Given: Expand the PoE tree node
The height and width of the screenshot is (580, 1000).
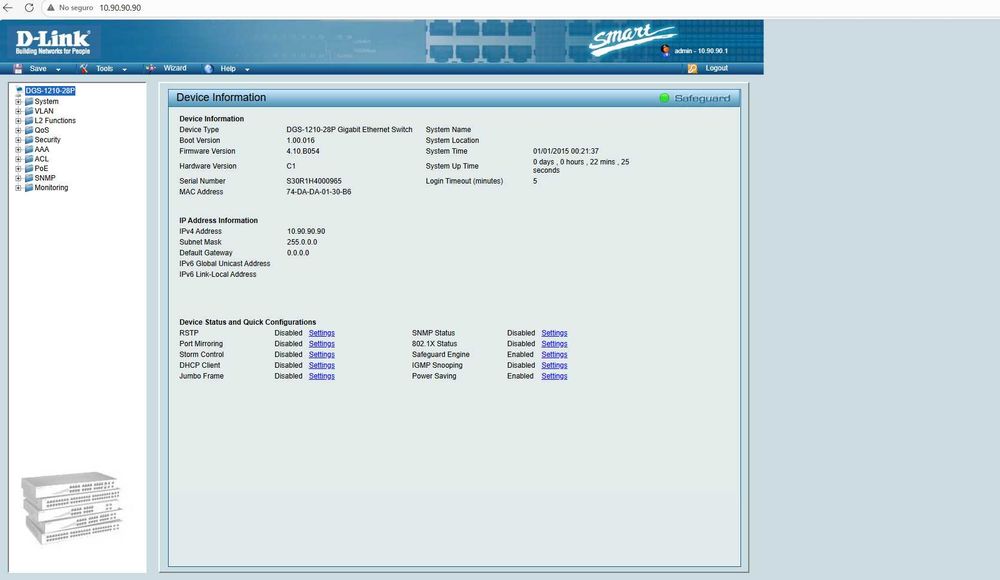Looking at the screenshot, I should 18,168.
